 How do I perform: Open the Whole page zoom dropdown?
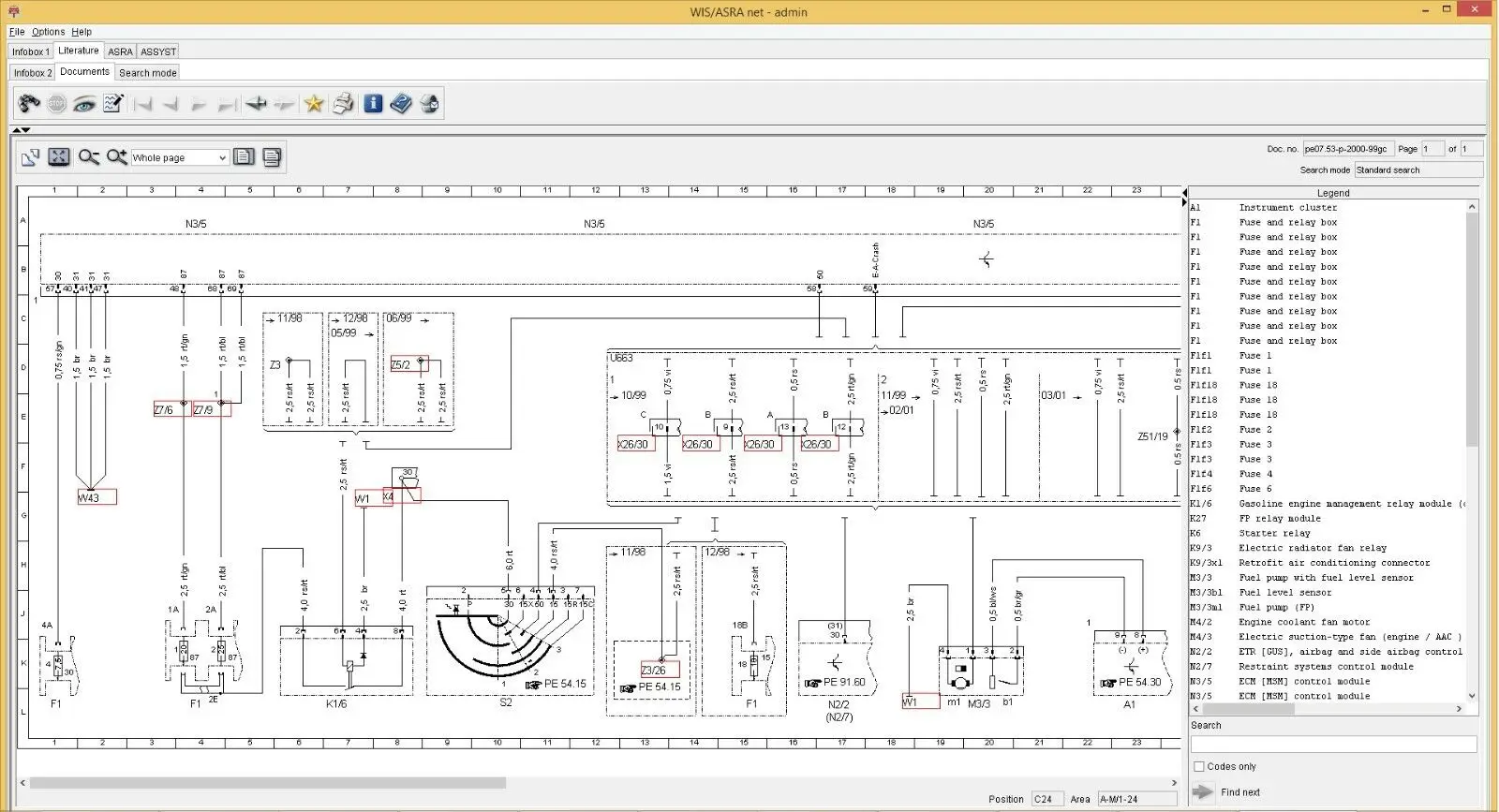(180, 157)
